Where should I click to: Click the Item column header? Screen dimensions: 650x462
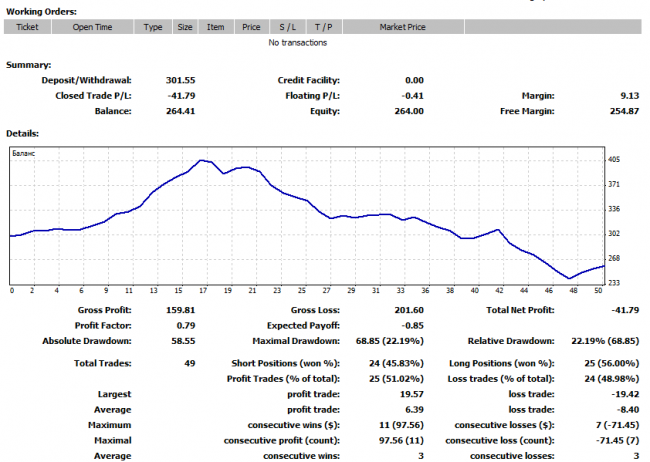pos(215,27)
